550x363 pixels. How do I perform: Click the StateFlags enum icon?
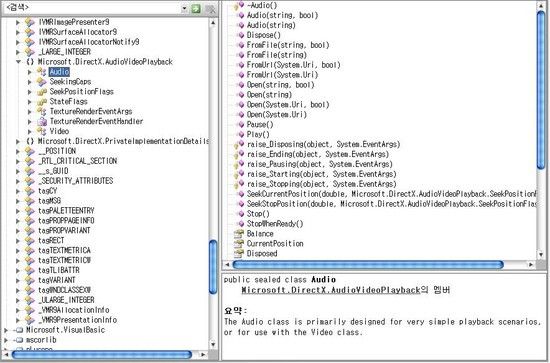coord(42,102)
